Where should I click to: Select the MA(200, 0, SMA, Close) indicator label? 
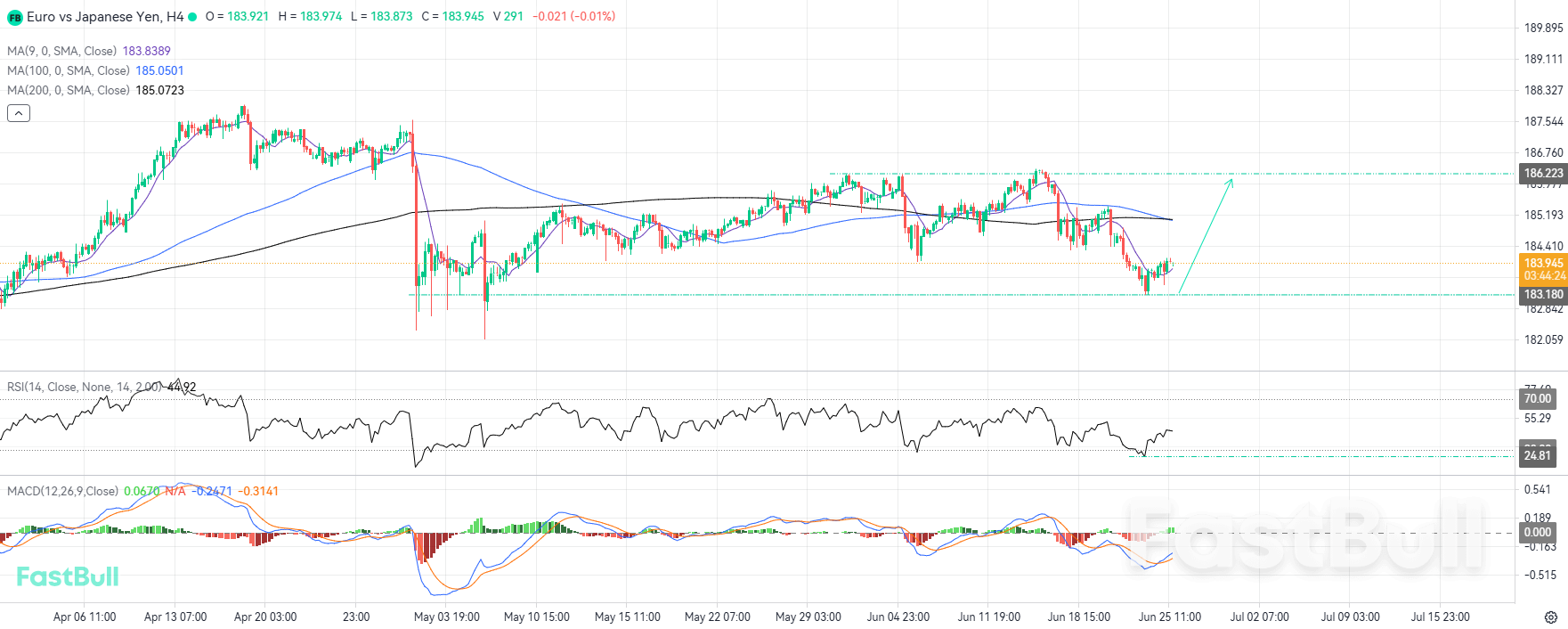coord(69,90)
